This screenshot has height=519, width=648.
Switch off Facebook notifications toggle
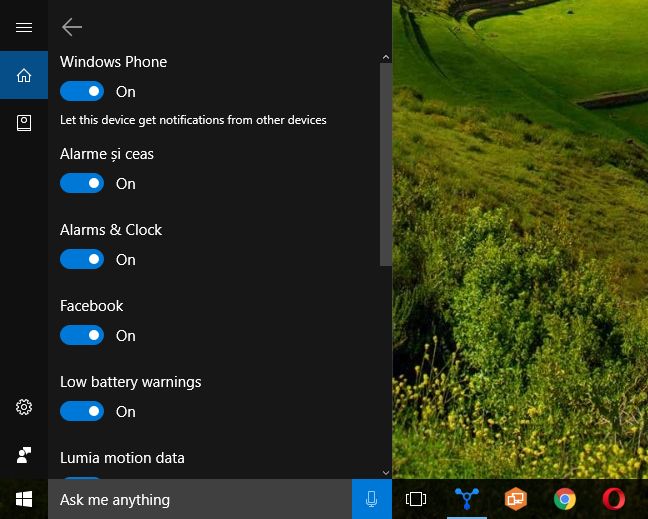(82, 335)
